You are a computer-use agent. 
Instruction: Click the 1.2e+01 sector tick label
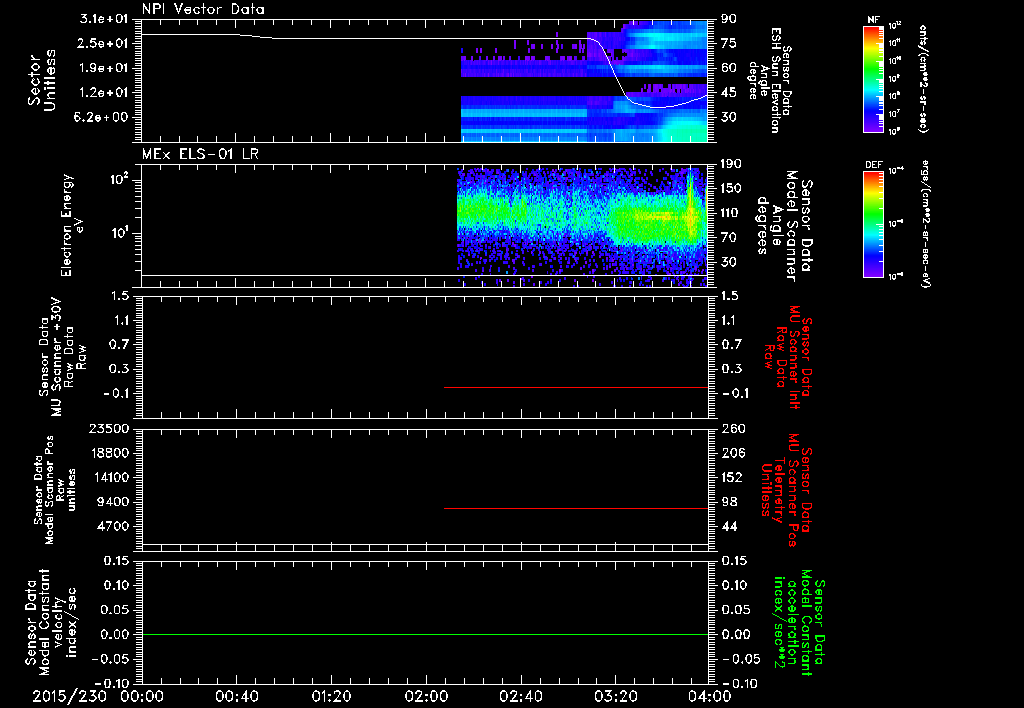point(104,93)
